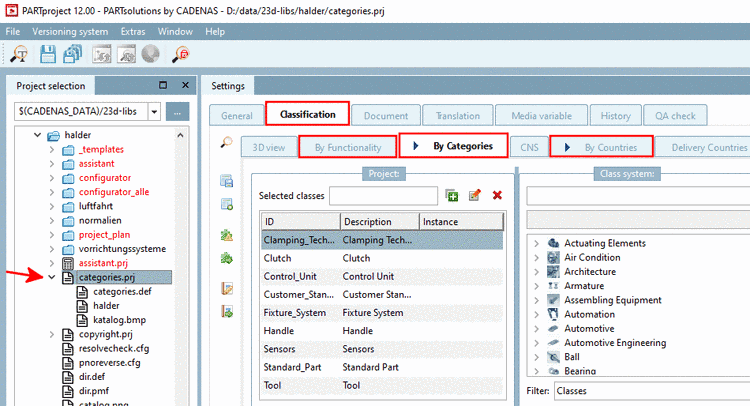Click the halder folder icon

[53, 135]
